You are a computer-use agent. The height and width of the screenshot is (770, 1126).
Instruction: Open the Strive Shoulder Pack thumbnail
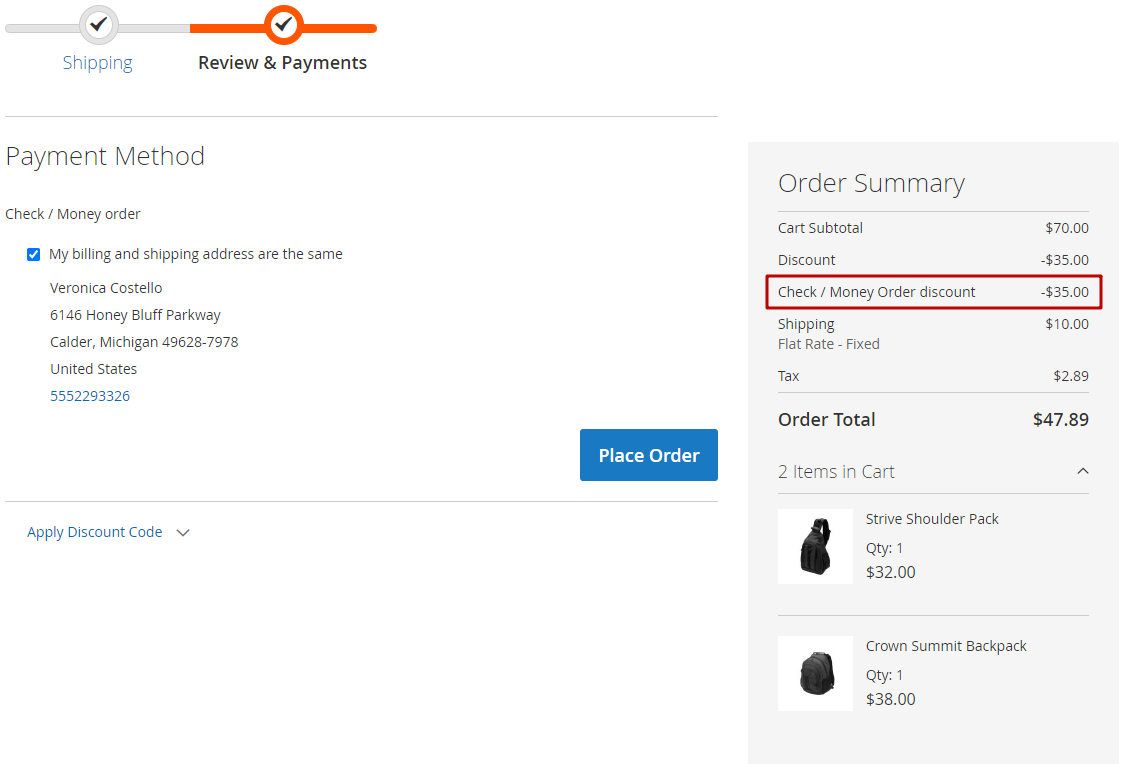pos(815,546)
